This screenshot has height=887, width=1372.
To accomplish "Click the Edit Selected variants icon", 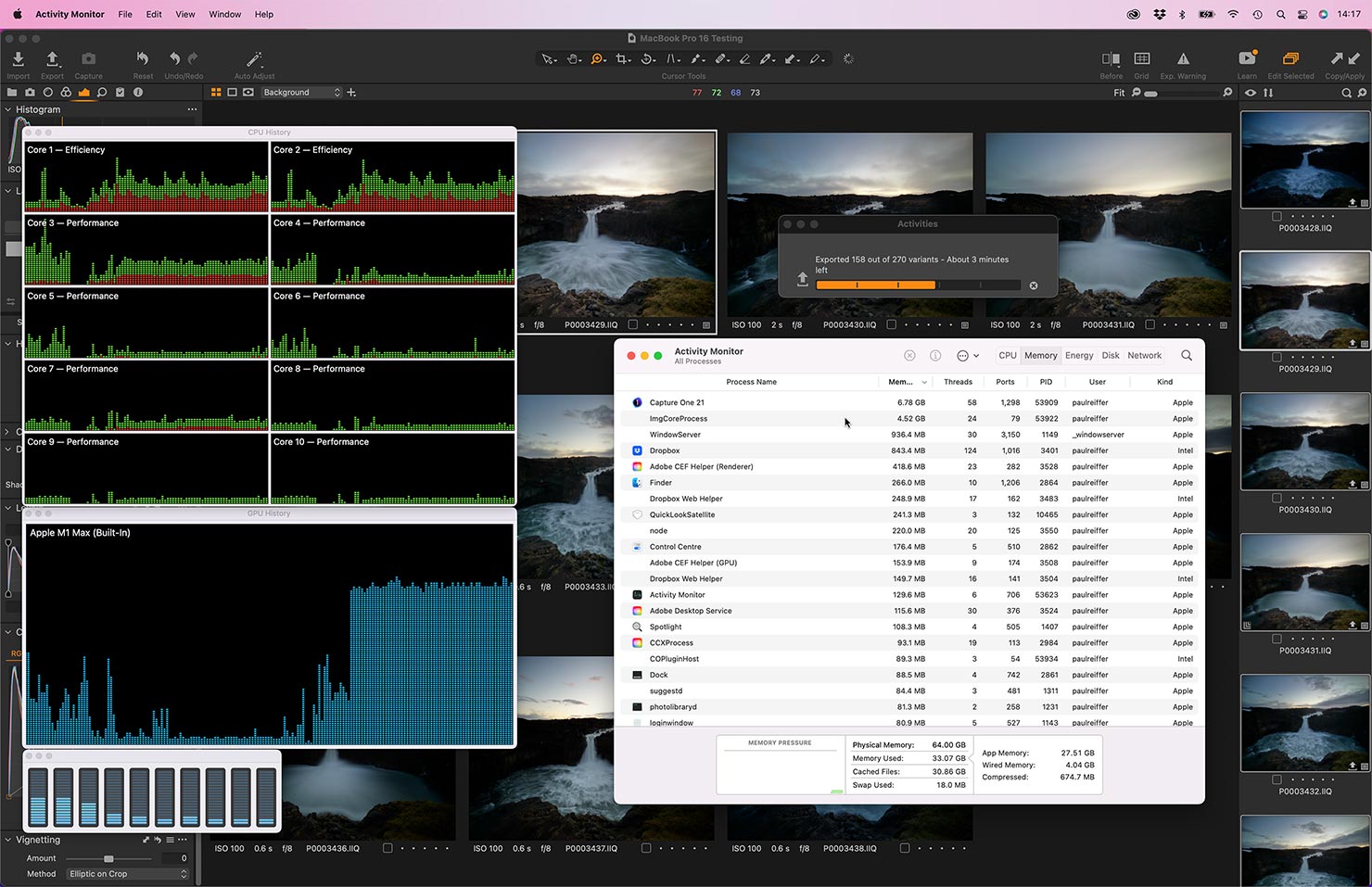I will tap(1290, 59).
